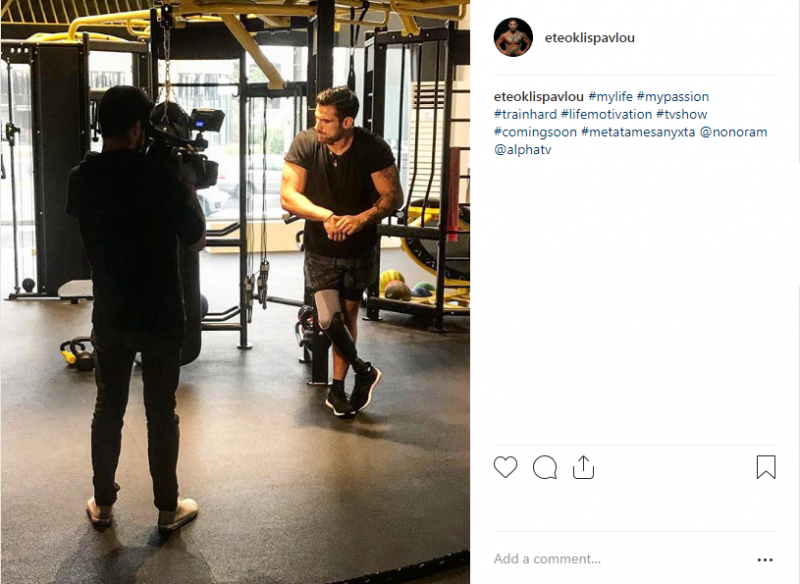Viewport: 800px width, 584px height.
Task: Share the post using the share icon
Action: coord(583,467)
